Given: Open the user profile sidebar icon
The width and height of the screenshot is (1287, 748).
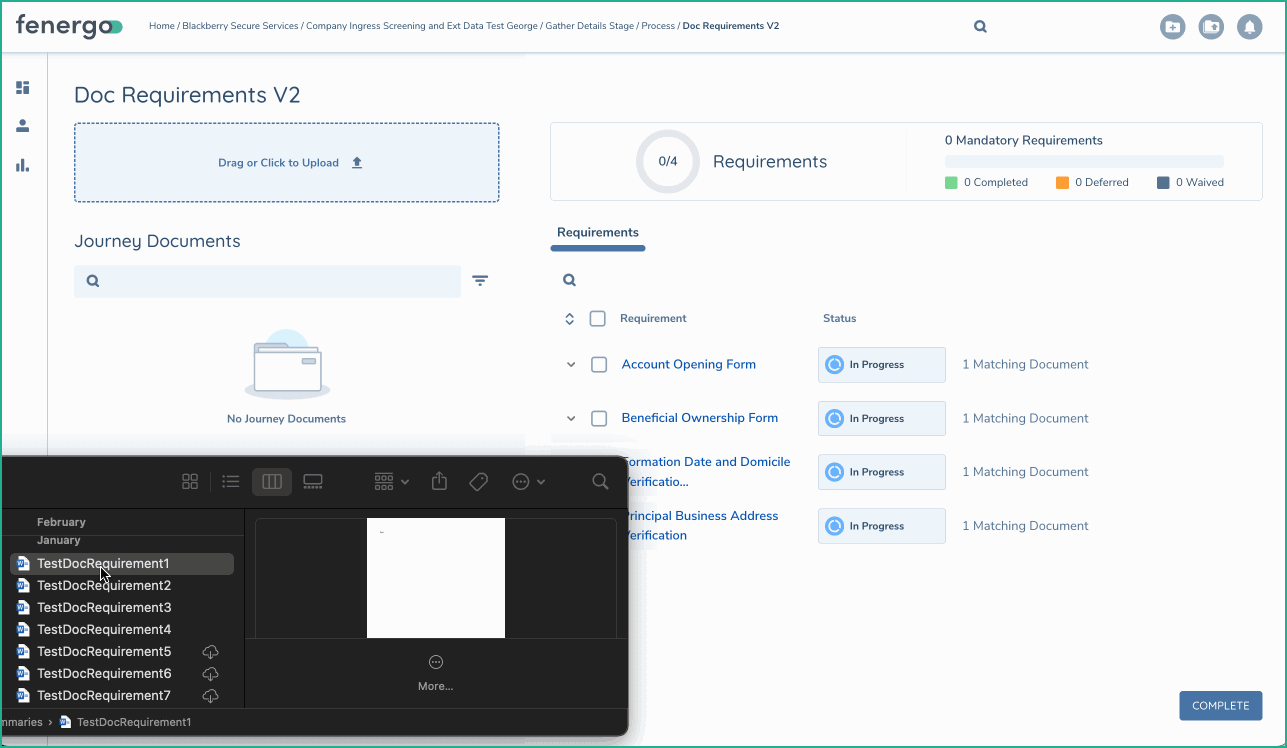Looking at the screenshot, I should (22, 126).
